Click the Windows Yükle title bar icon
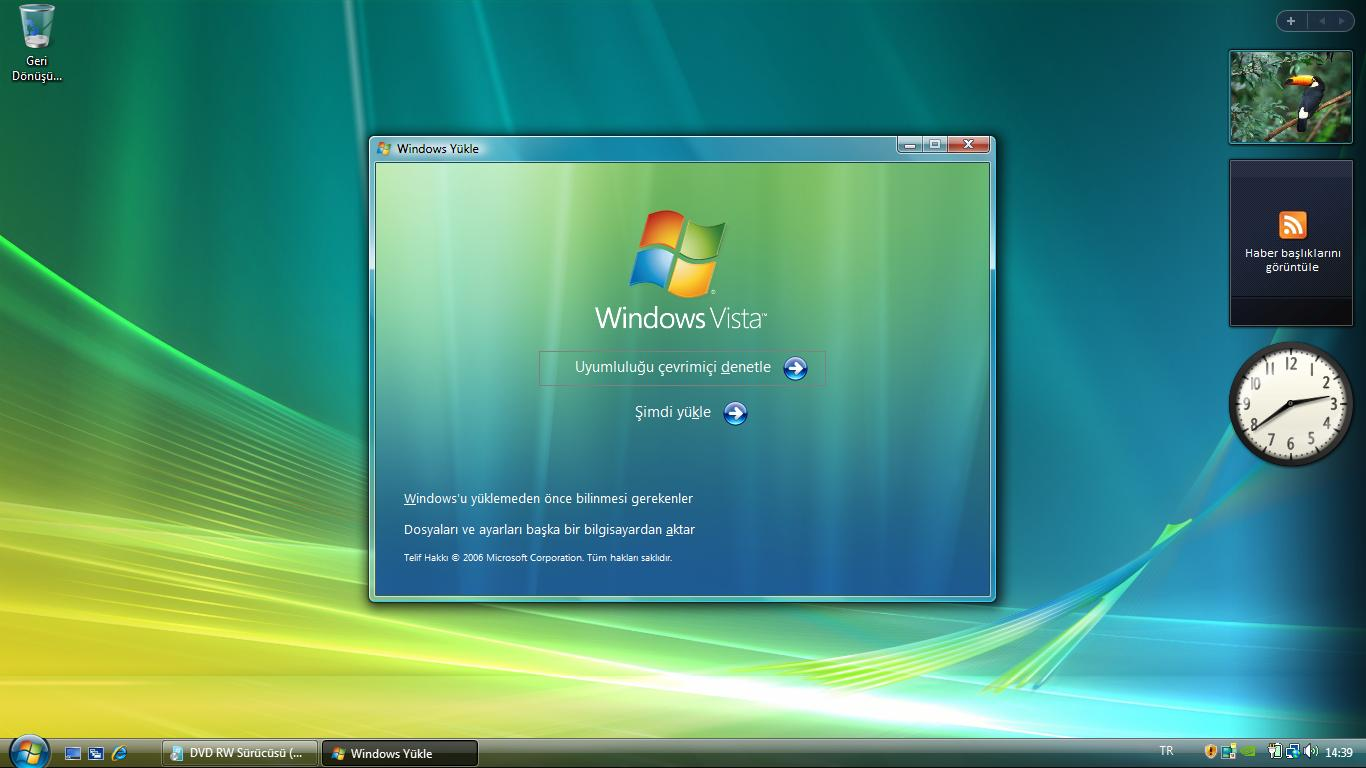Image resolution: width=1366 pixels, height=768 pixels. click(384, 148)
